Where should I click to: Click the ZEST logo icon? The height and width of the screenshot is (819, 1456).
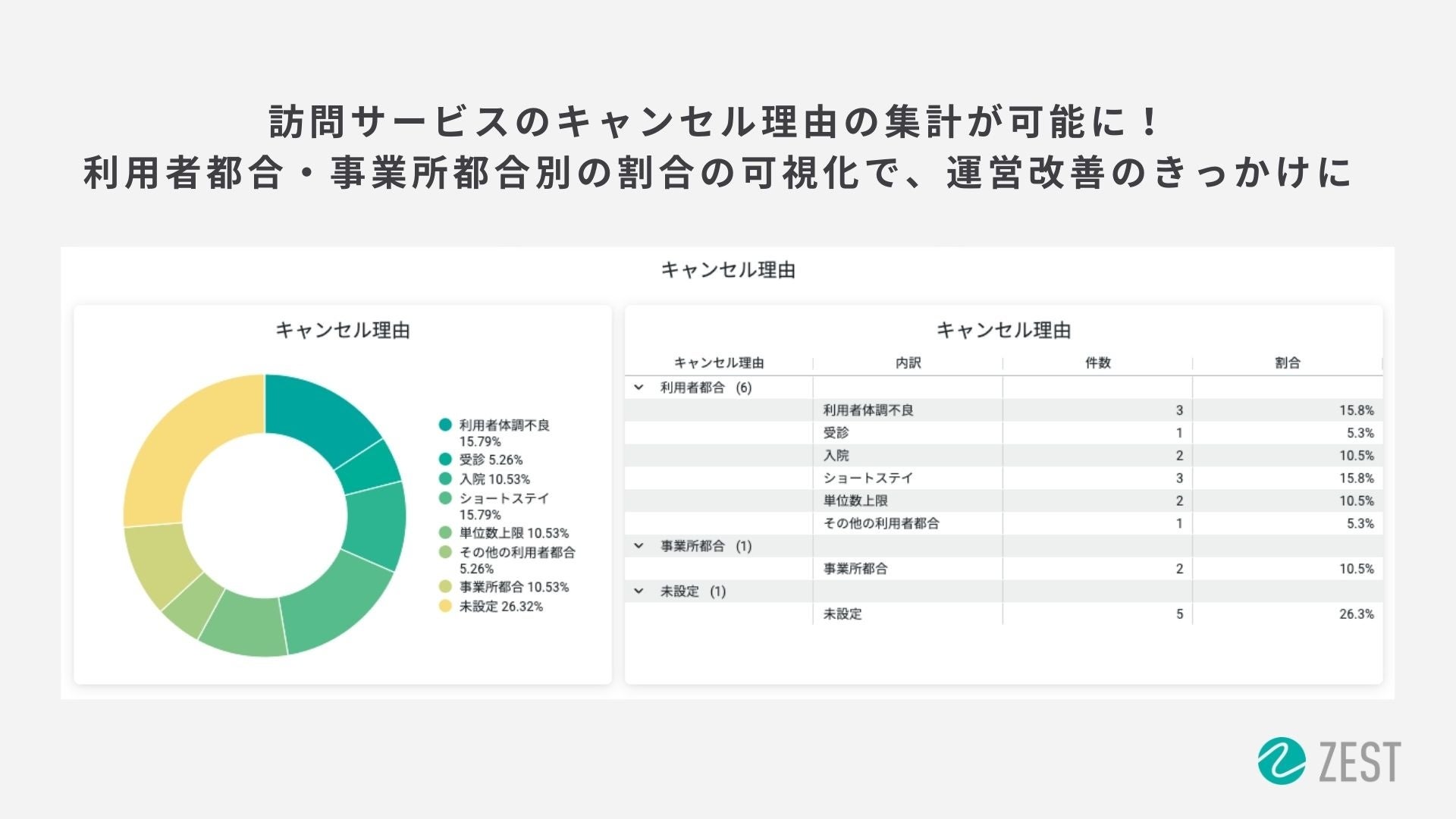[1281, 761]
